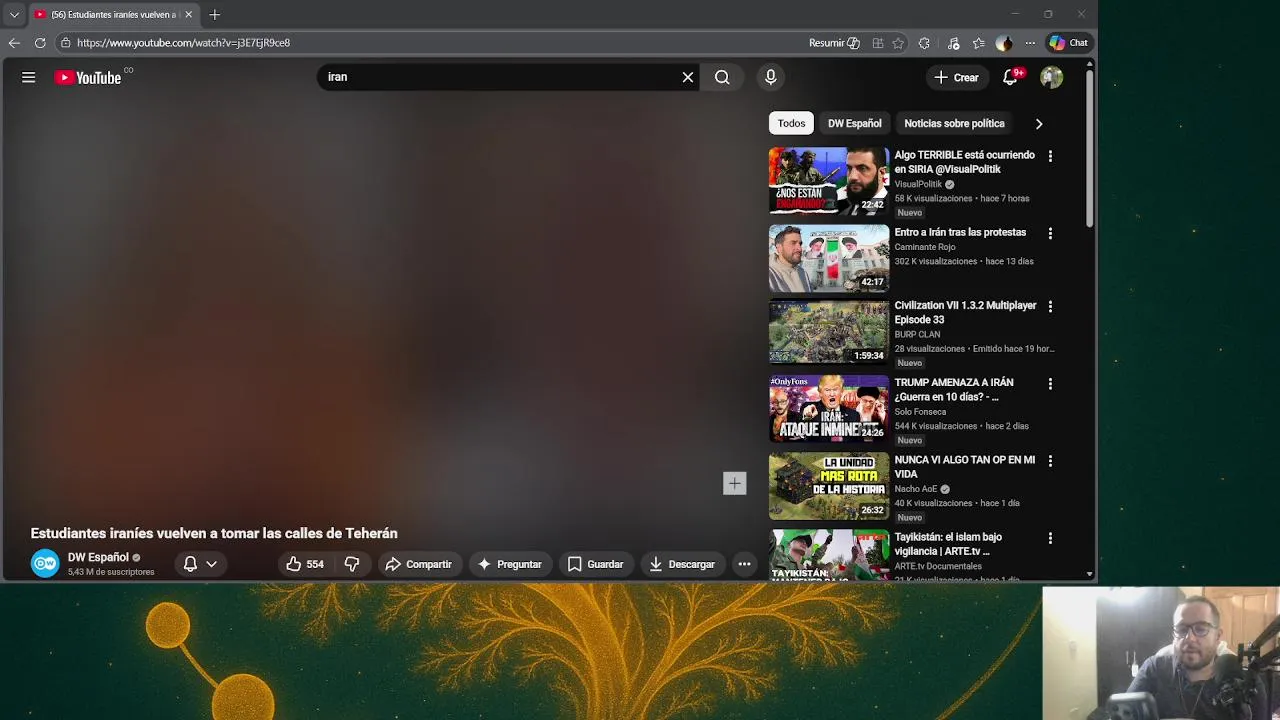Select the Noticias sobre política chip
The image size is (1280, 720).
click(954, 123)
